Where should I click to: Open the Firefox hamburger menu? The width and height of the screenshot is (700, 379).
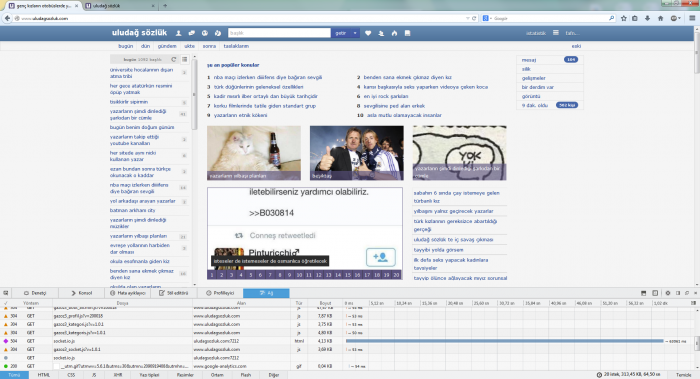(692, 18)
